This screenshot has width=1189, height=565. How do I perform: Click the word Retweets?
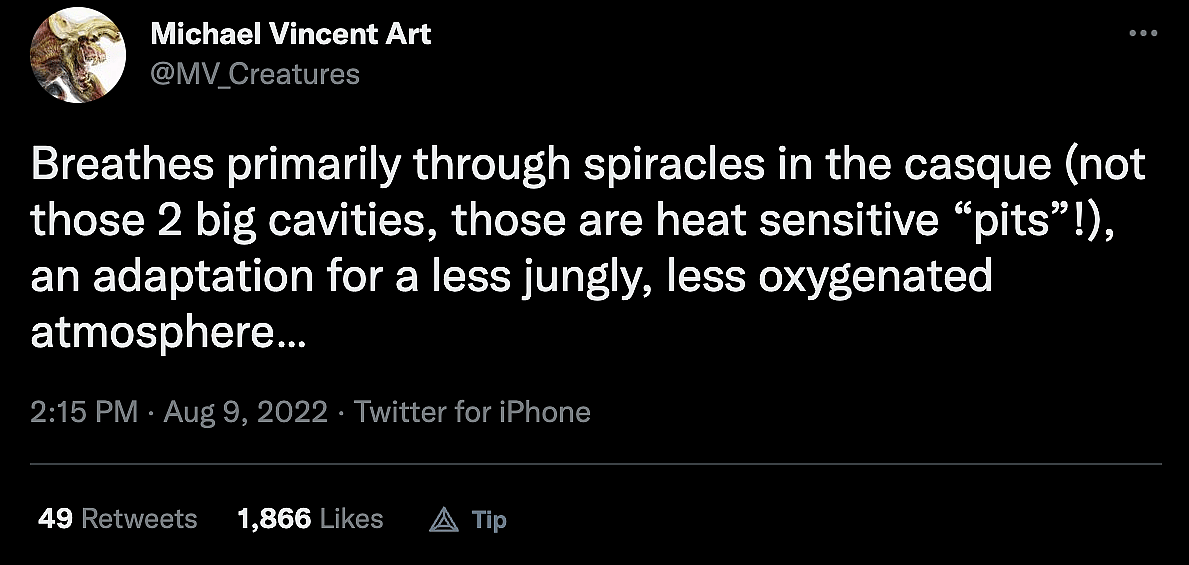(139, 519)
